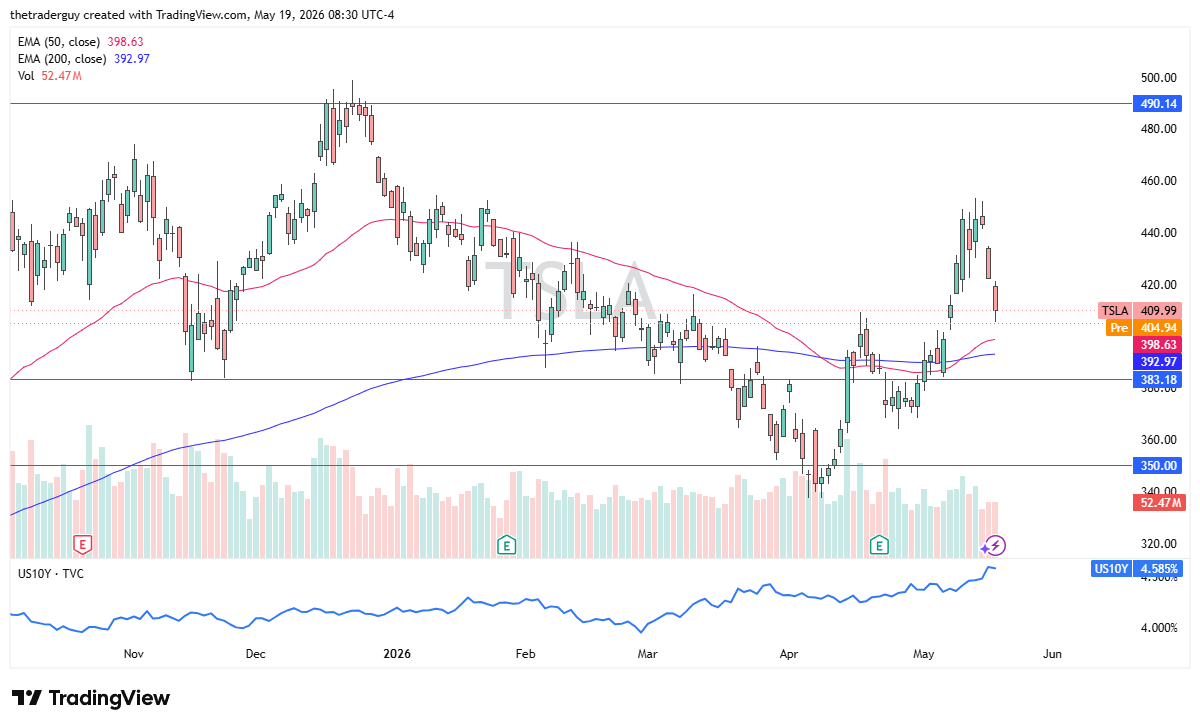The image size is (1200, 728).
Task: Click the TradingView logo at the bottom
Action: (91, 698)
